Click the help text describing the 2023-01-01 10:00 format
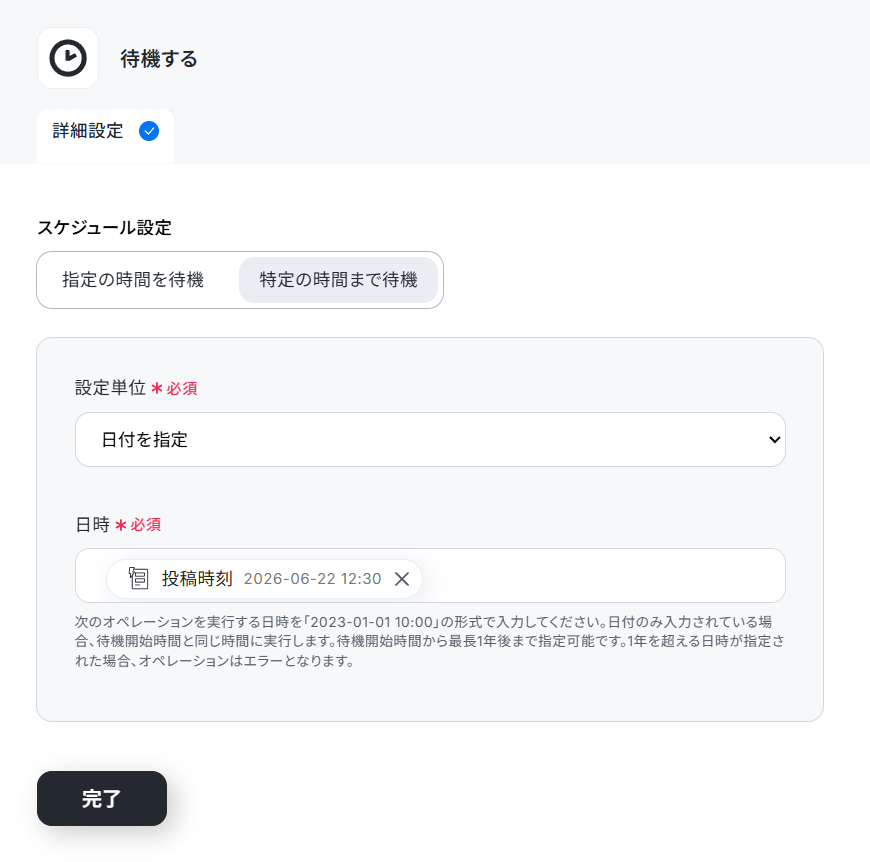Viewport: 870px width, 862px height. [x=430, y=641]
